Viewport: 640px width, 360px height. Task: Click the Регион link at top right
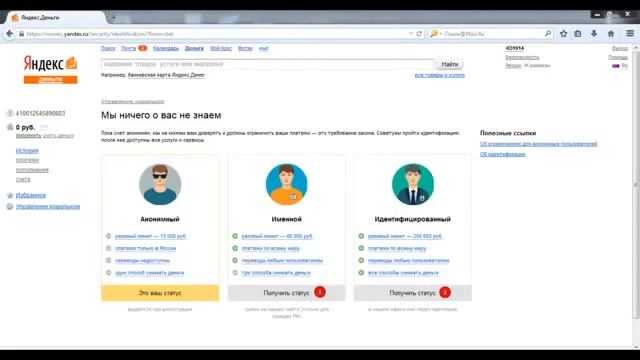tap(513, 65)
